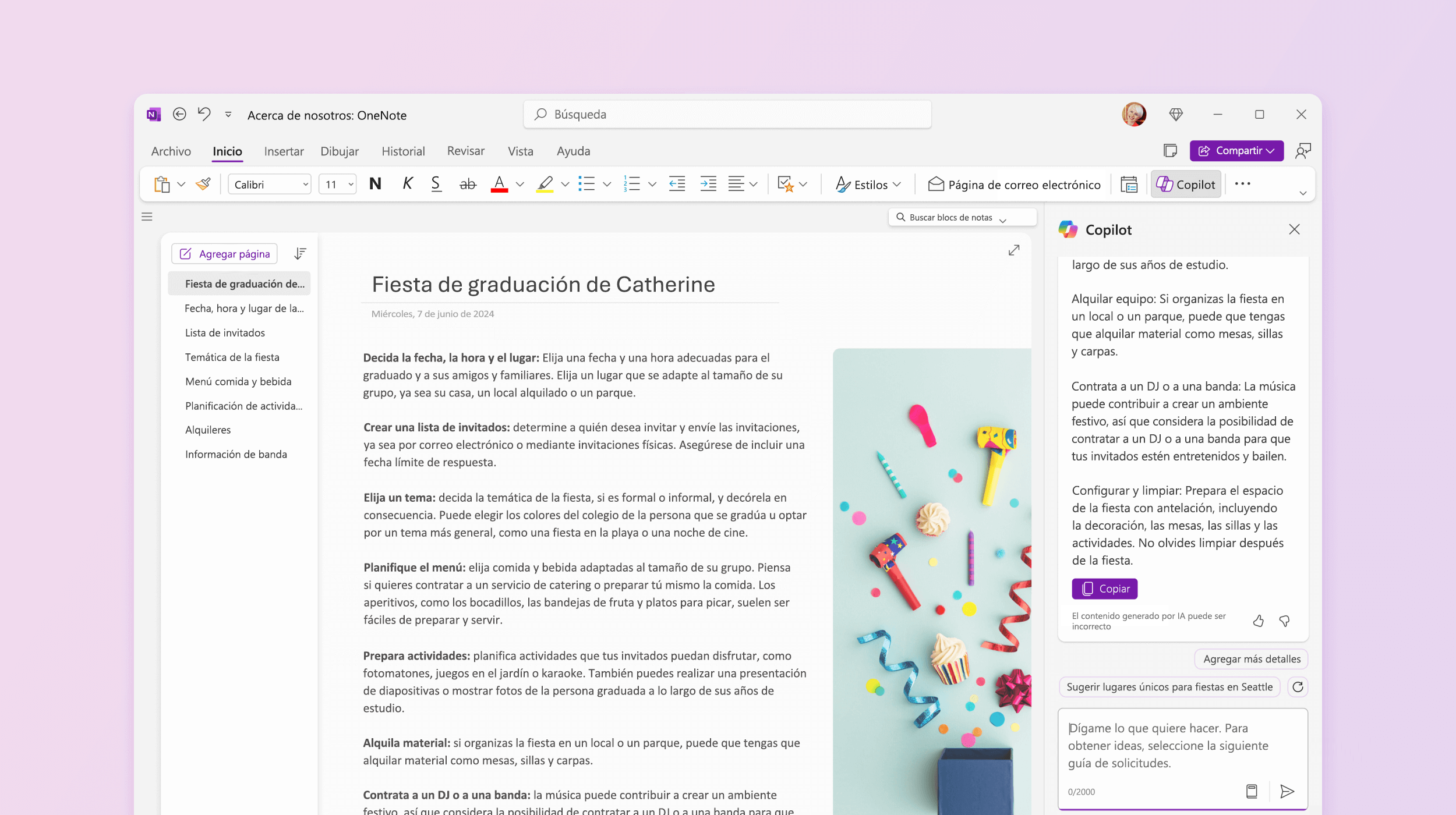Viewport: 1456px width, 815px height.
Task: Open the comments person icon
Action: pos(1303,151)
